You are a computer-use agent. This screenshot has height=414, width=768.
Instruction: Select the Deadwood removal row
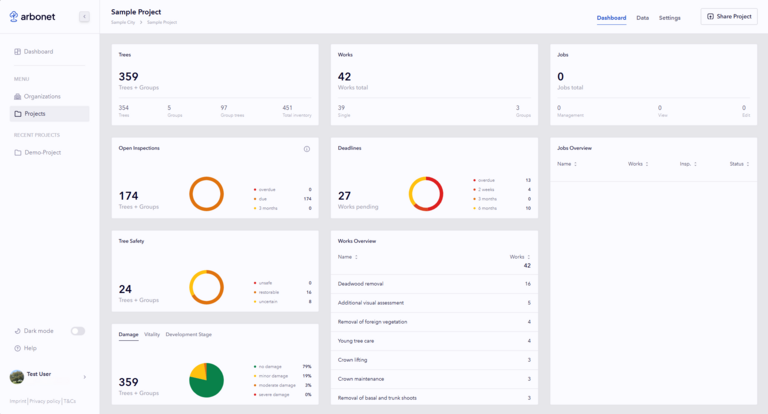434,284
